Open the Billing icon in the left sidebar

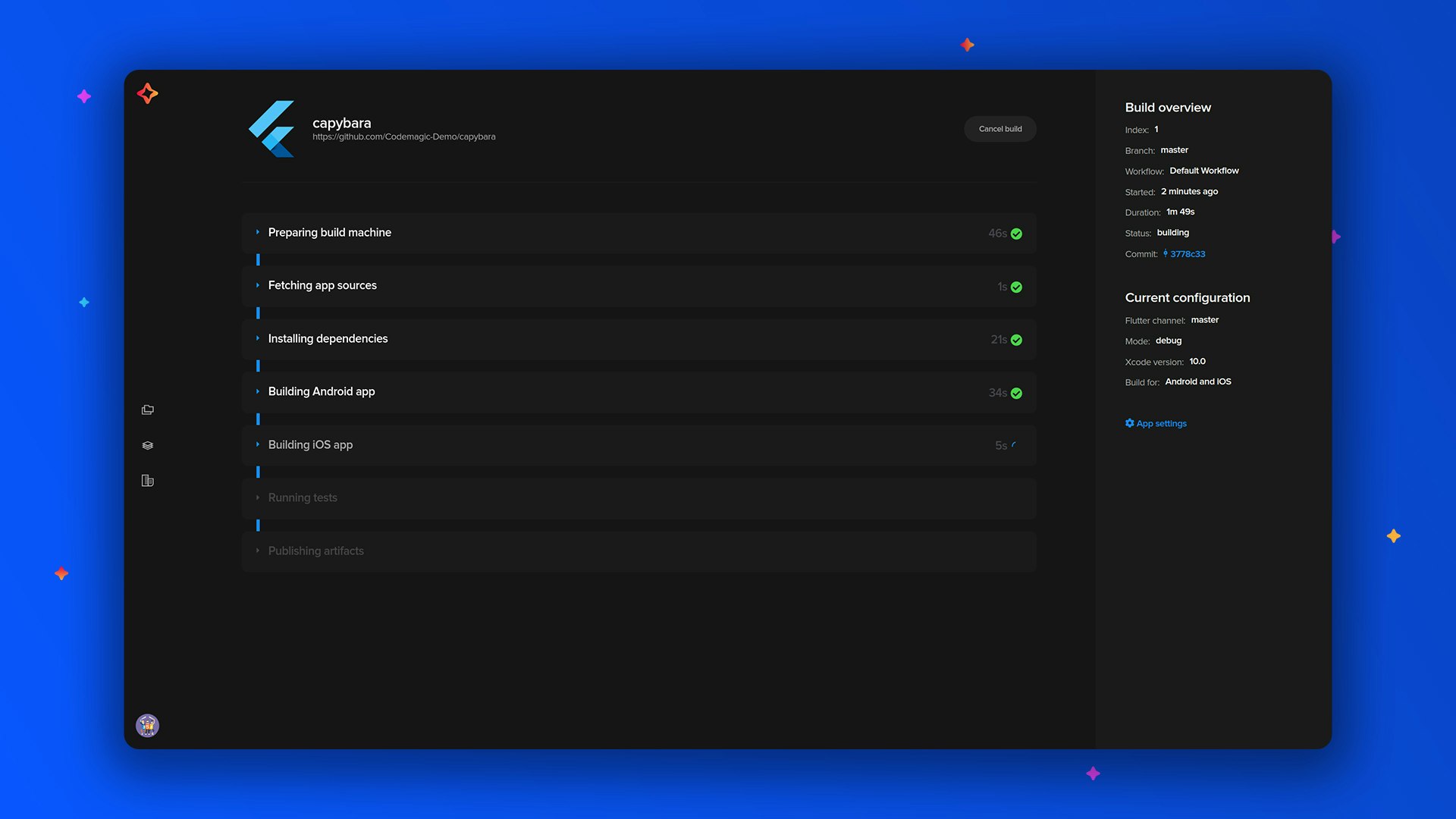click(x=147, y=481)
